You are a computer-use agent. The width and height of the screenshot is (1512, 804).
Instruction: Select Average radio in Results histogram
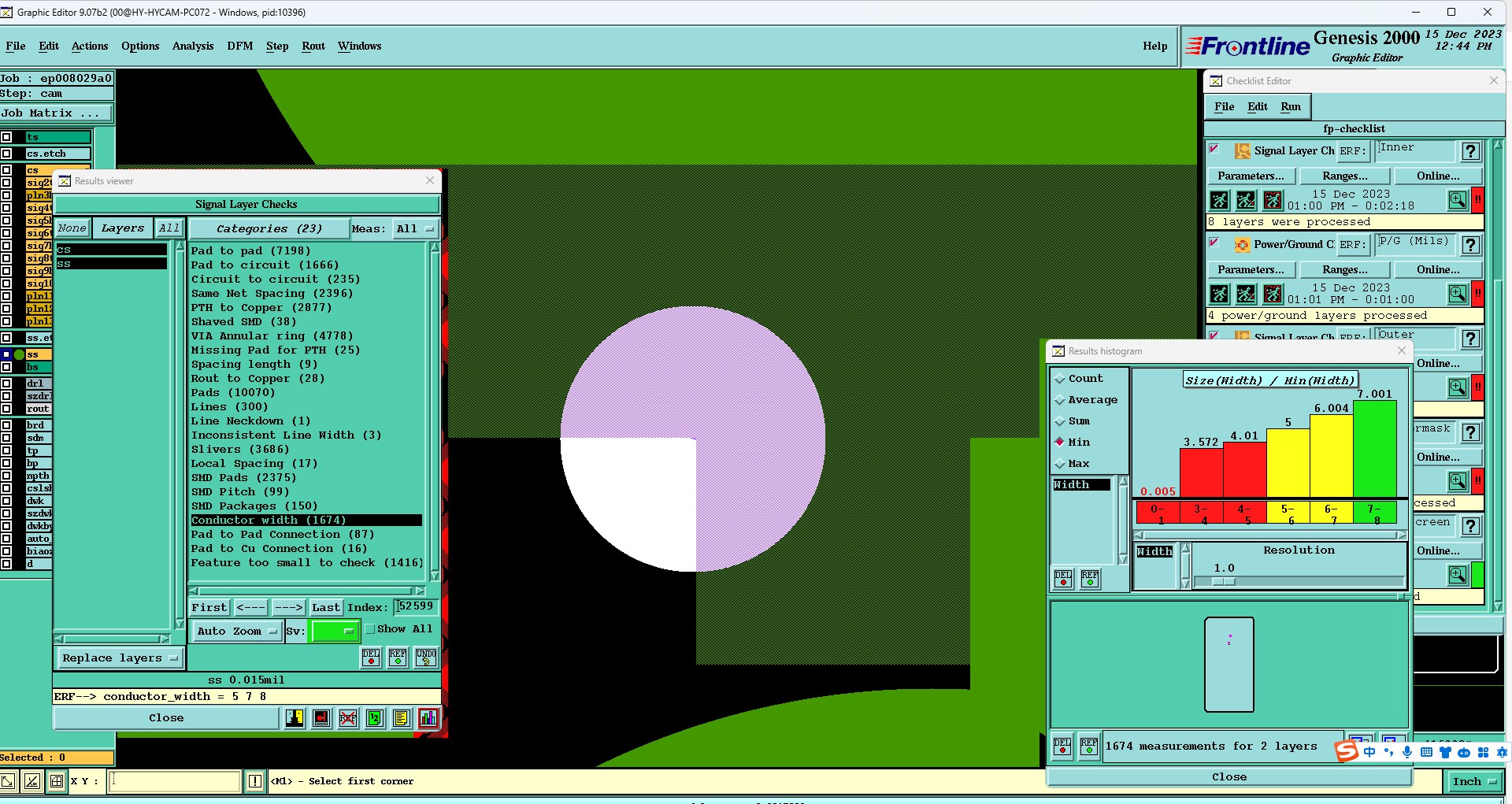pos(1060,400)
